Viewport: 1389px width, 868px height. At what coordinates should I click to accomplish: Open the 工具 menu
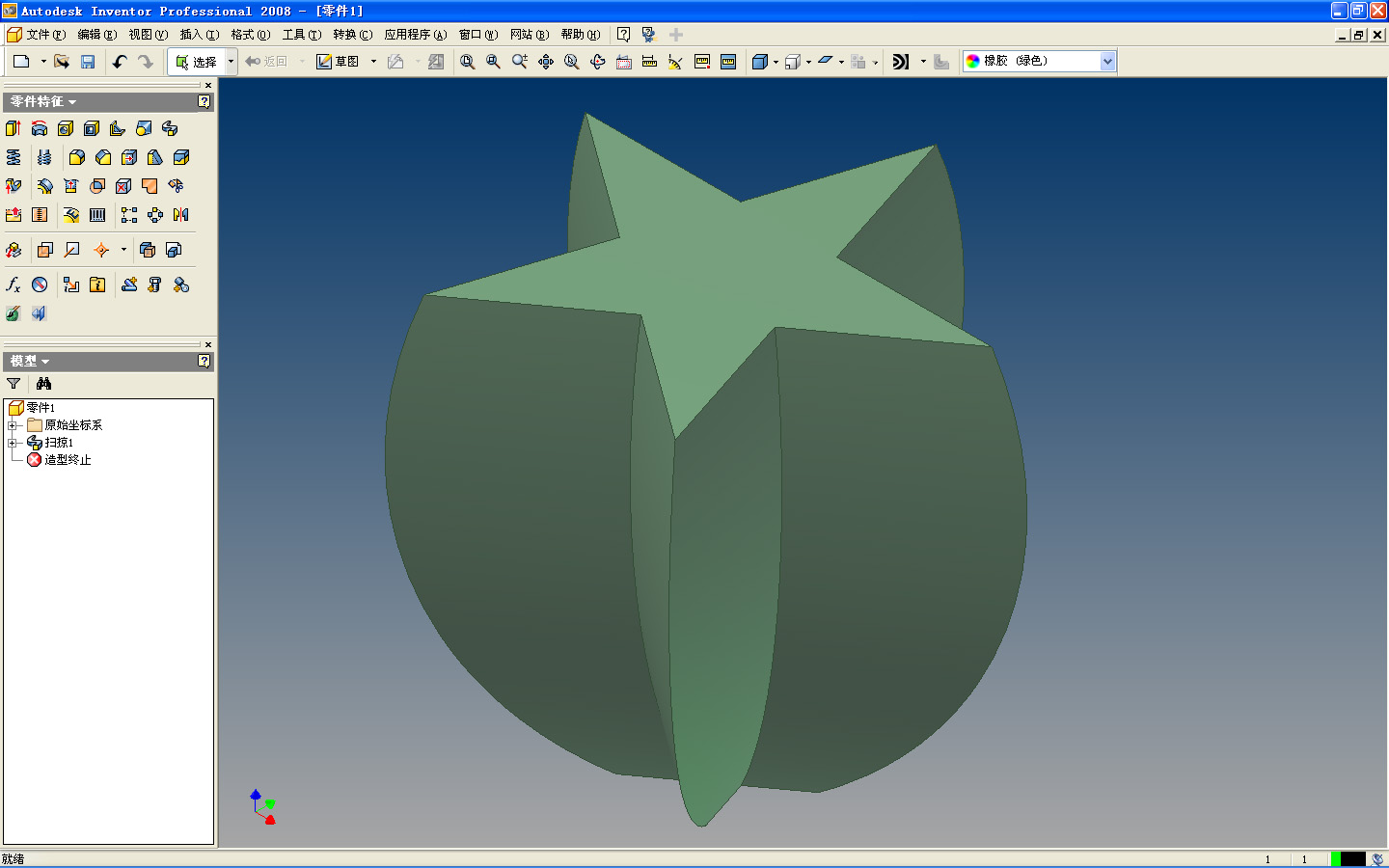[301, 35]
